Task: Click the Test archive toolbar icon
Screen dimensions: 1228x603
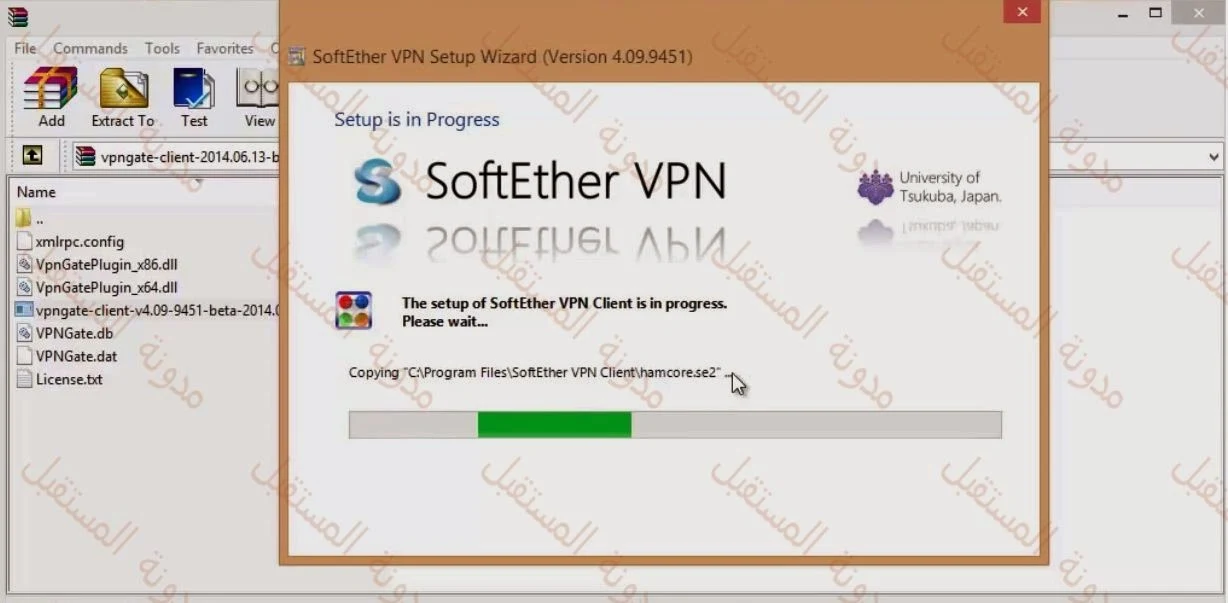Action: pyautogui.click(x=194, y=97)
